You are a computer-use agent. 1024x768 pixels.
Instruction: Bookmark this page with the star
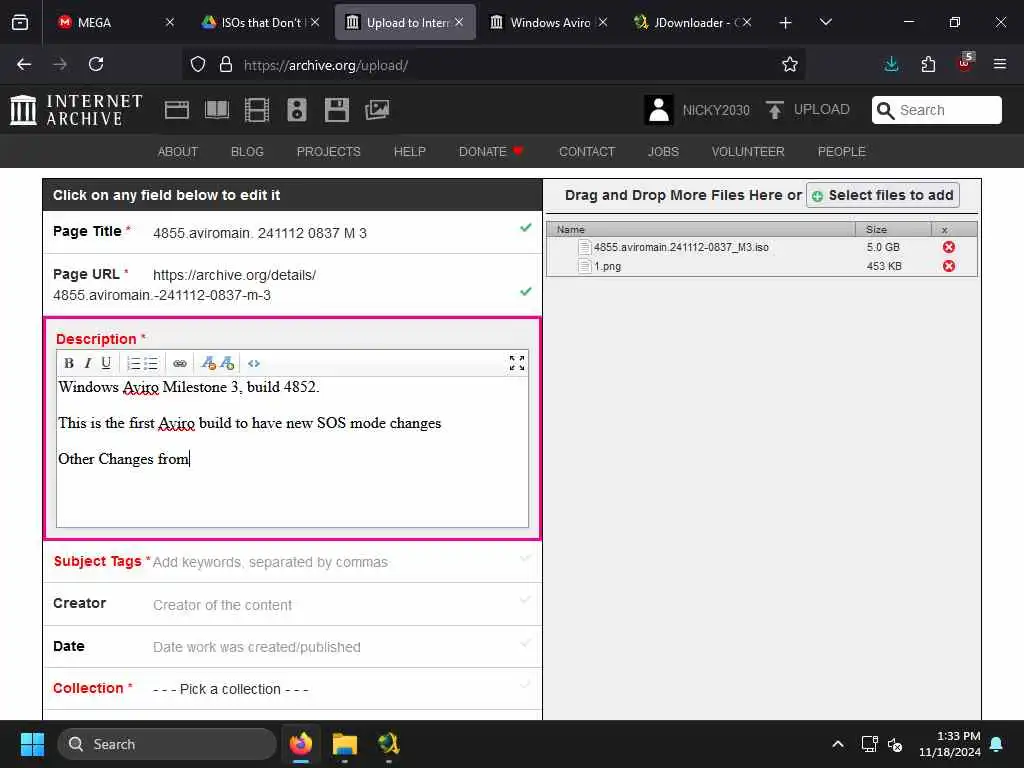click(790, 65)
